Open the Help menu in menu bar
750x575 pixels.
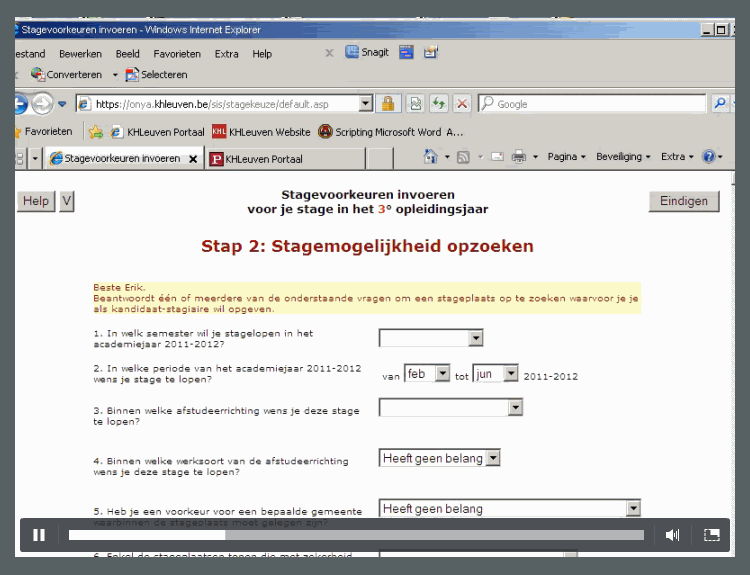pos(262,54)
